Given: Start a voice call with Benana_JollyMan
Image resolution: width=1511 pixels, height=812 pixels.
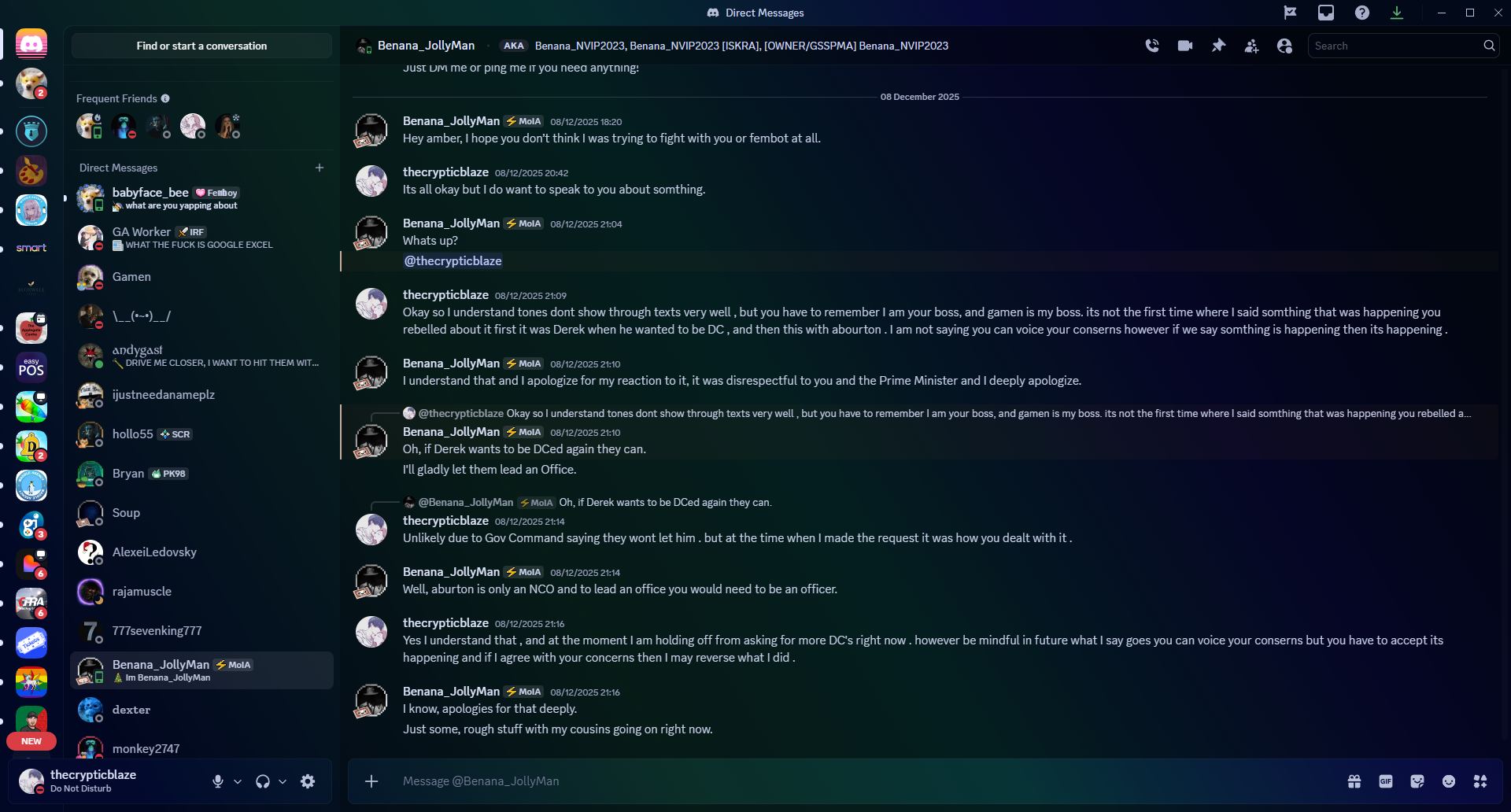Looking at the screenshot, I should tap(1152, 46).
